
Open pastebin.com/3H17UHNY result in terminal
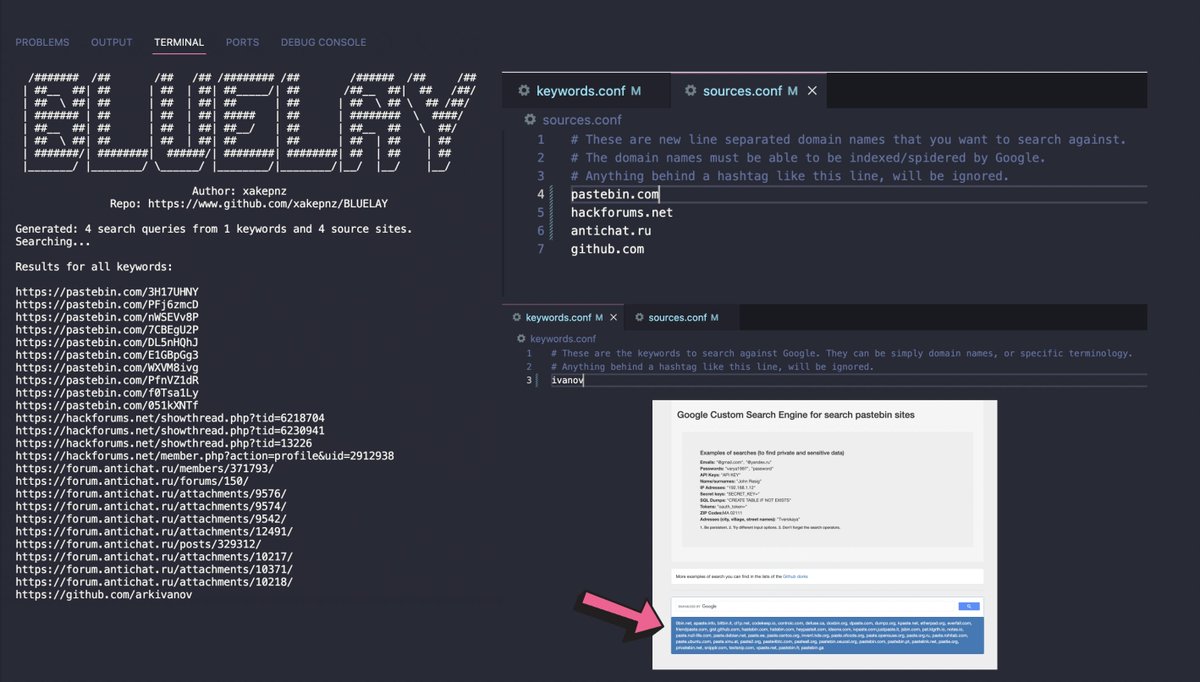(107, 292)
